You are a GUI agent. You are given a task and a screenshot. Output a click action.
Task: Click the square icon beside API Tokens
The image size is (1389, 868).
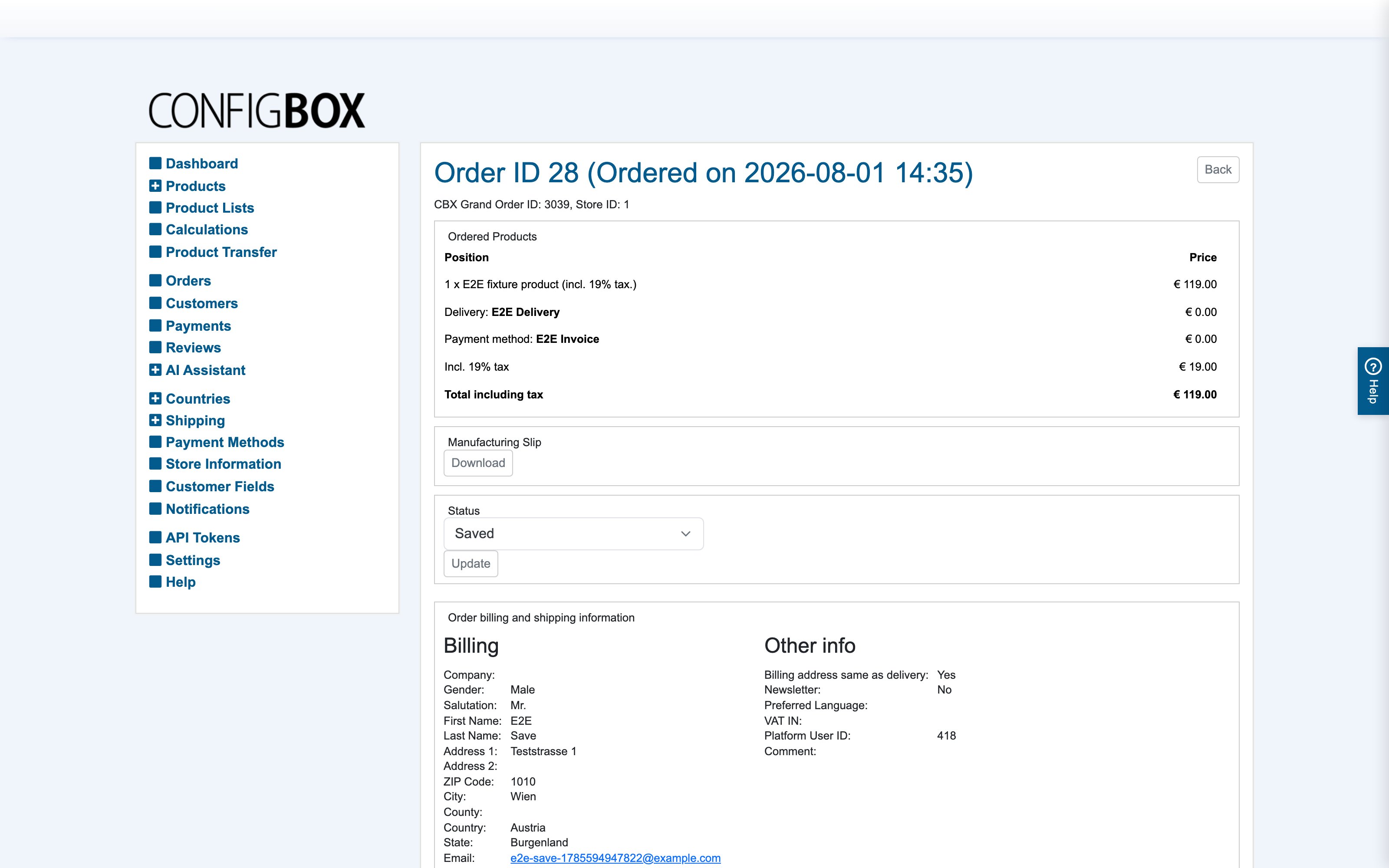tap(155, 537)
